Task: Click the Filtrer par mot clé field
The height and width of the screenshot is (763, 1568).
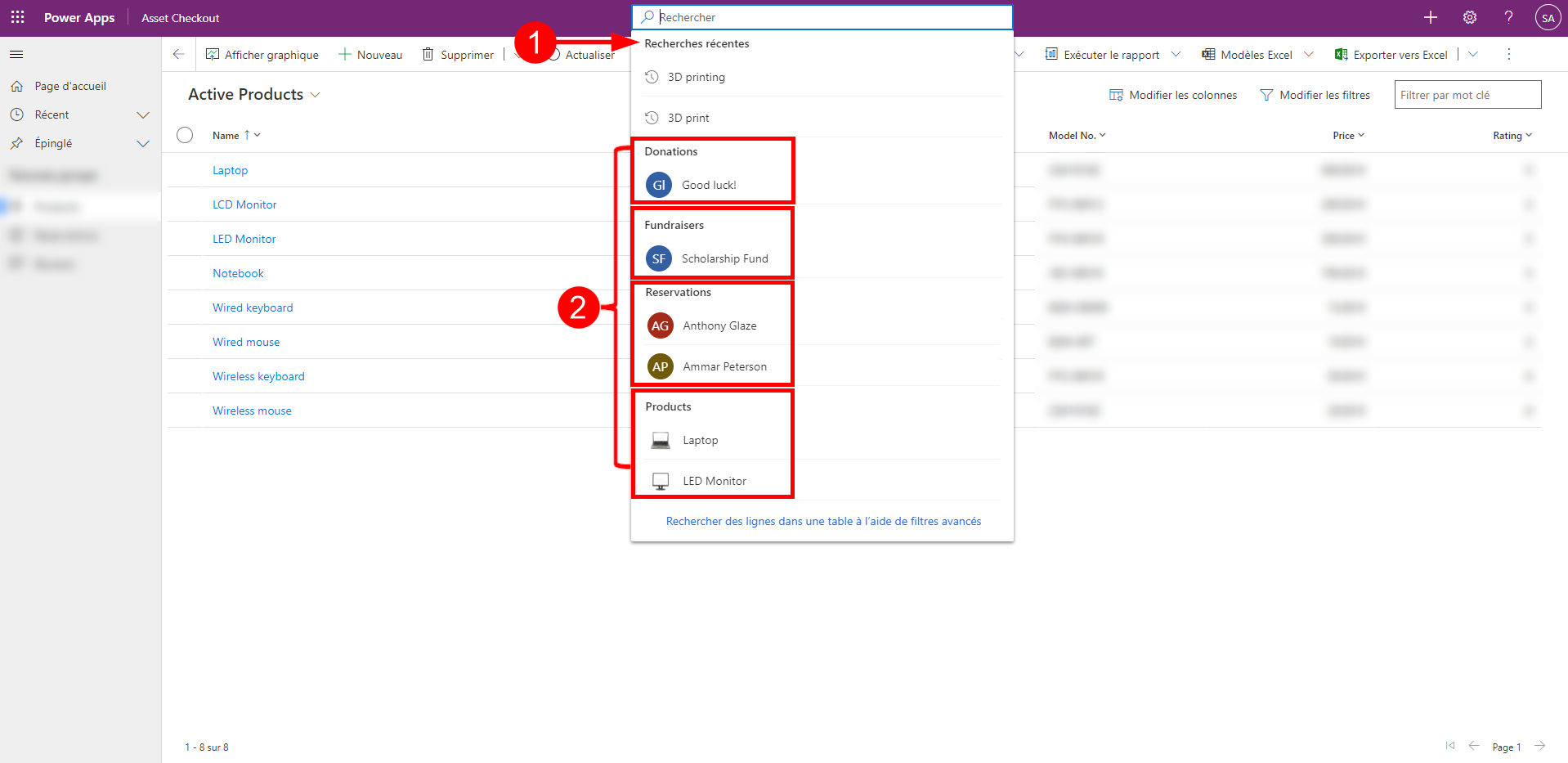Action: tap(1467, 94)
